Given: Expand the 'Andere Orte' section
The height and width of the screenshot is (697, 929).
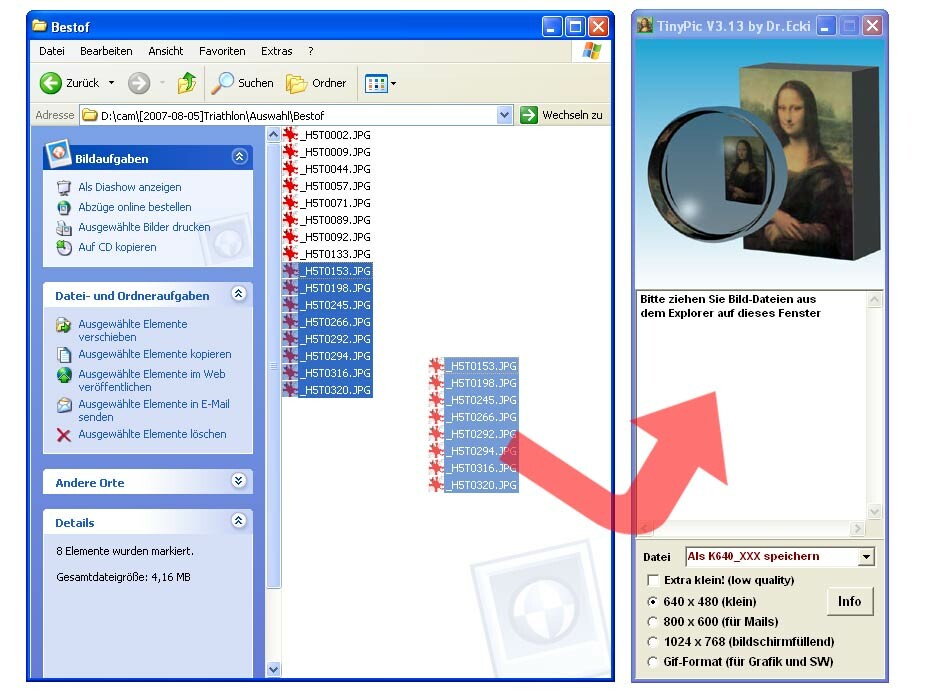Looking at the screenshot, I should (238, 481).
